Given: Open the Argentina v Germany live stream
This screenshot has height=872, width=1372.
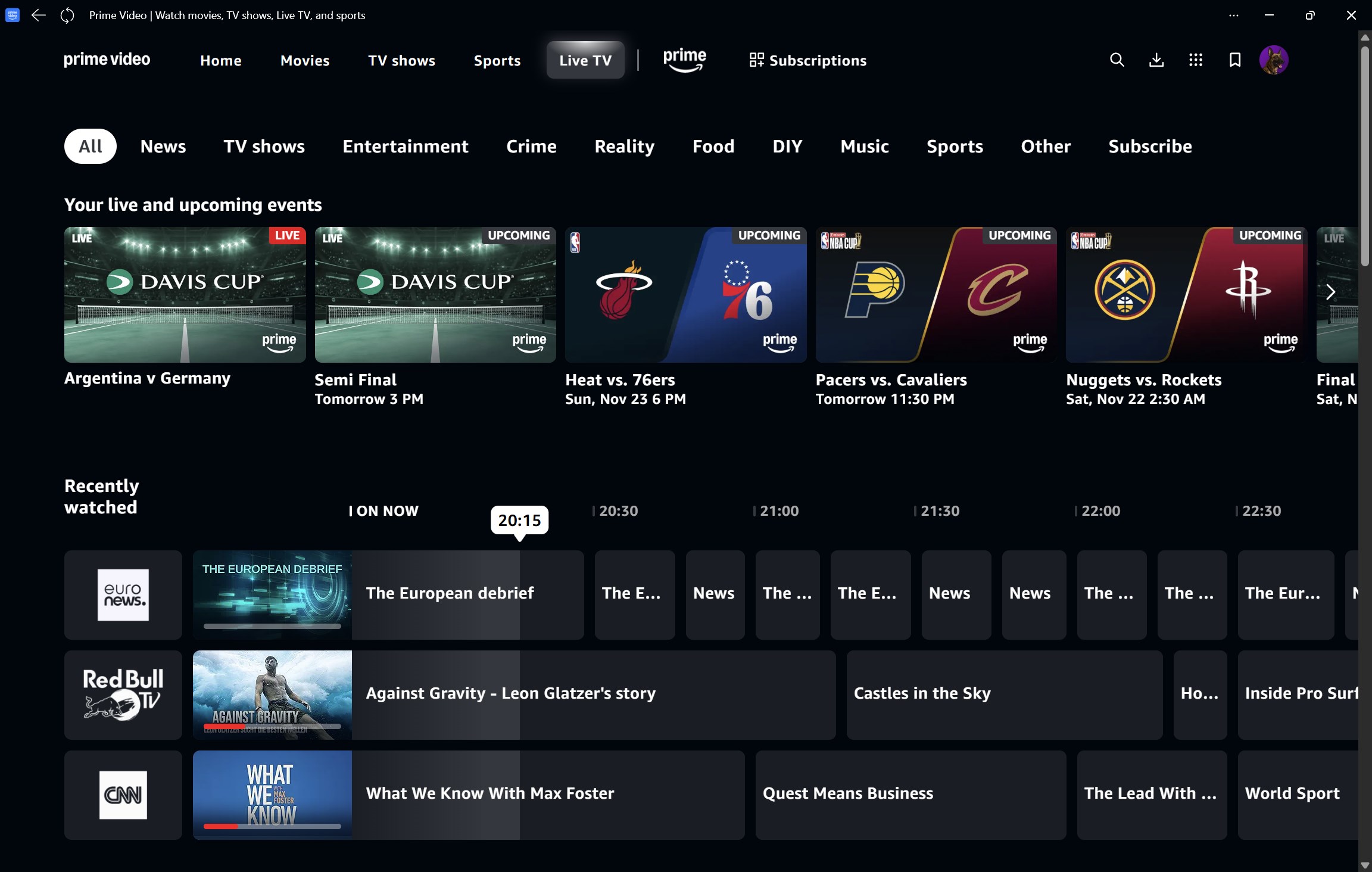Looking at the screenshot, I should coord(185,294).
